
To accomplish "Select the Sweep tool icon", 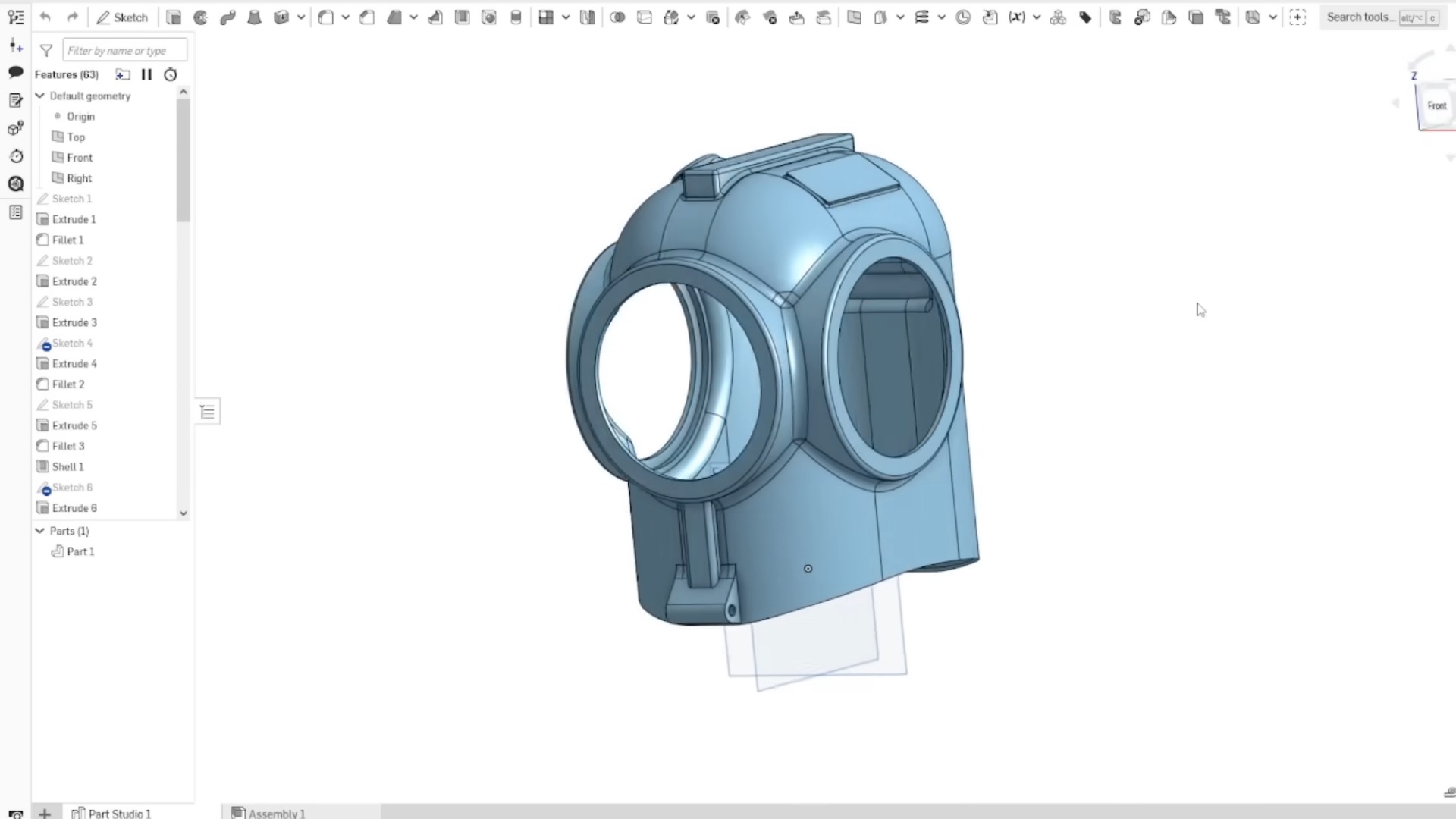I will pos(227,17).
